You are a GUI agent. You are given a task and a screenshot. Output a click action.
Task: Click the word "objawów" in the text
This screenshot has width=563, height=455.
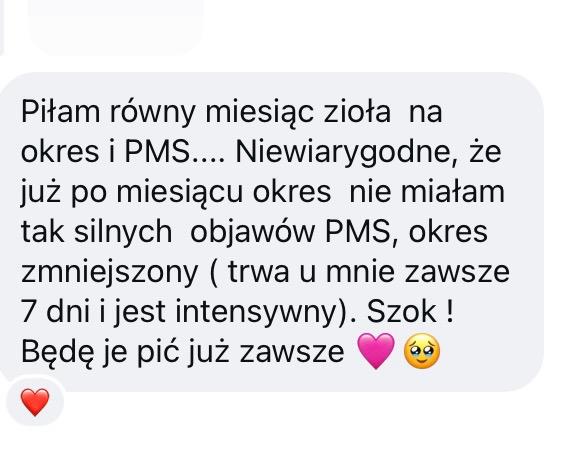[252, 232]
